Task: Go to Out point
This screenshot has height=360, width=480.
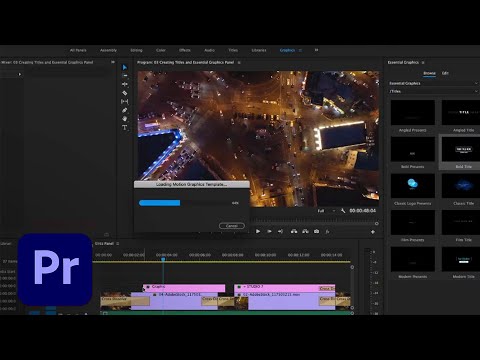Action: (x=280, y=231)
